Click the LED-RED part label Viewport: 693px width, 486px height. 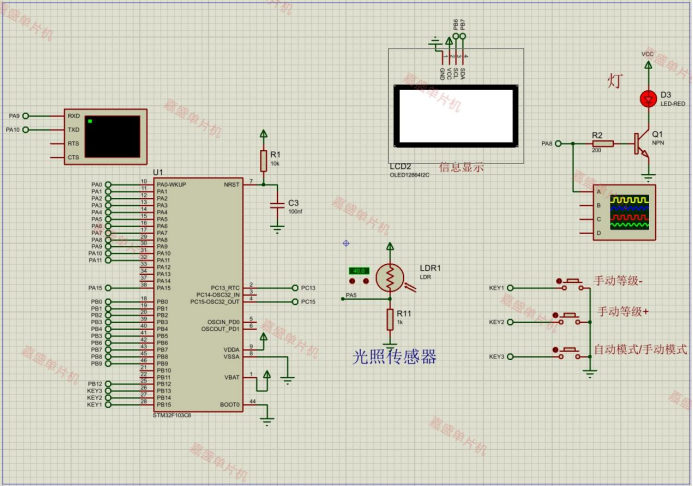coord(673,104)
